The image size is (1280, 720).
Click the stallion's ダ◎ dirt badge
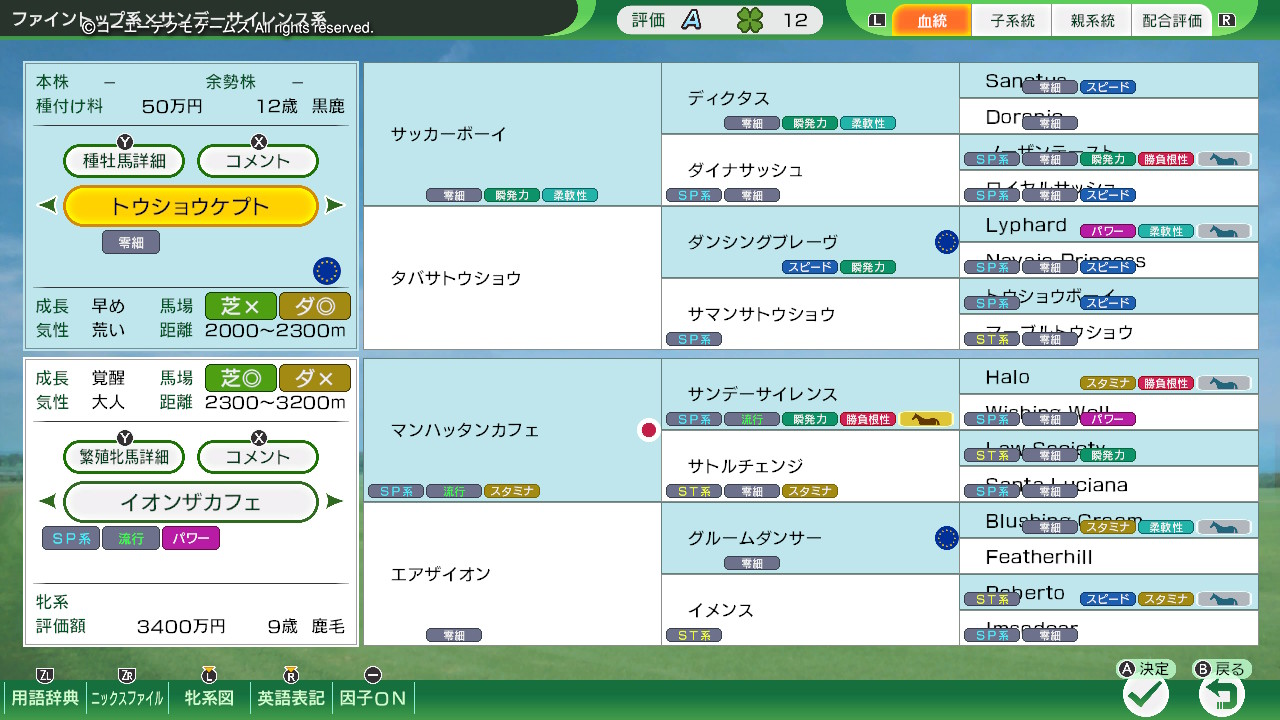point(315,306)
